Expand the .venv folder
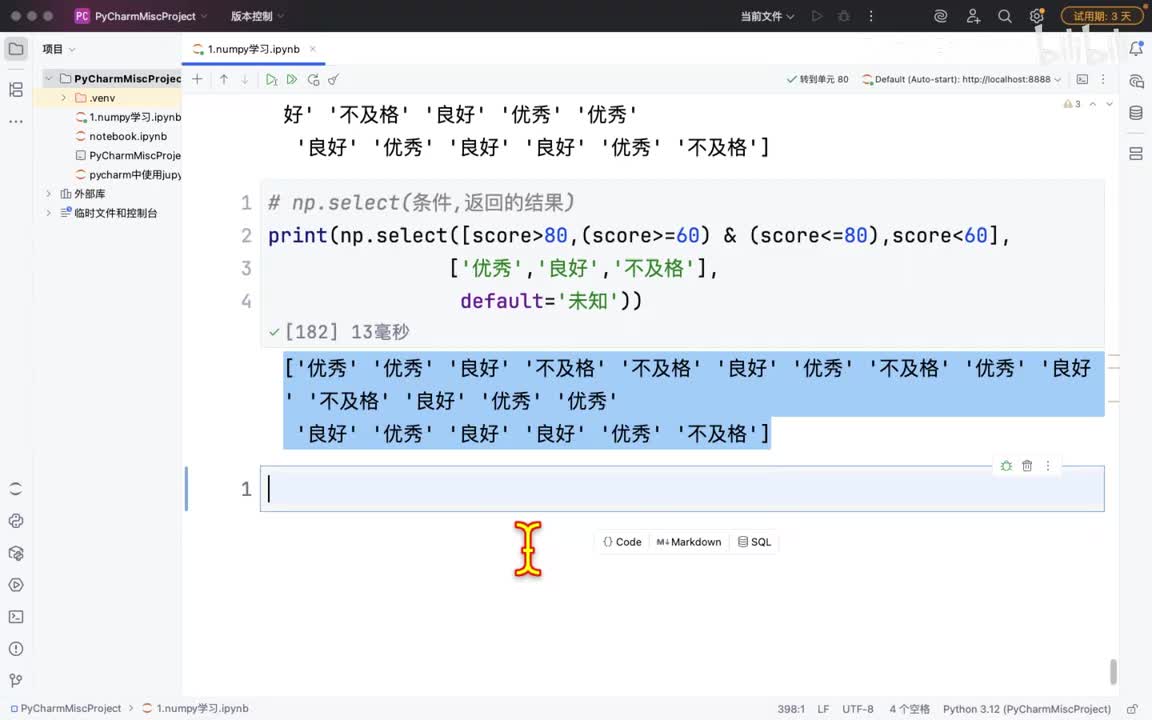The image size is (1152, 720). click(x=64, y=98)
